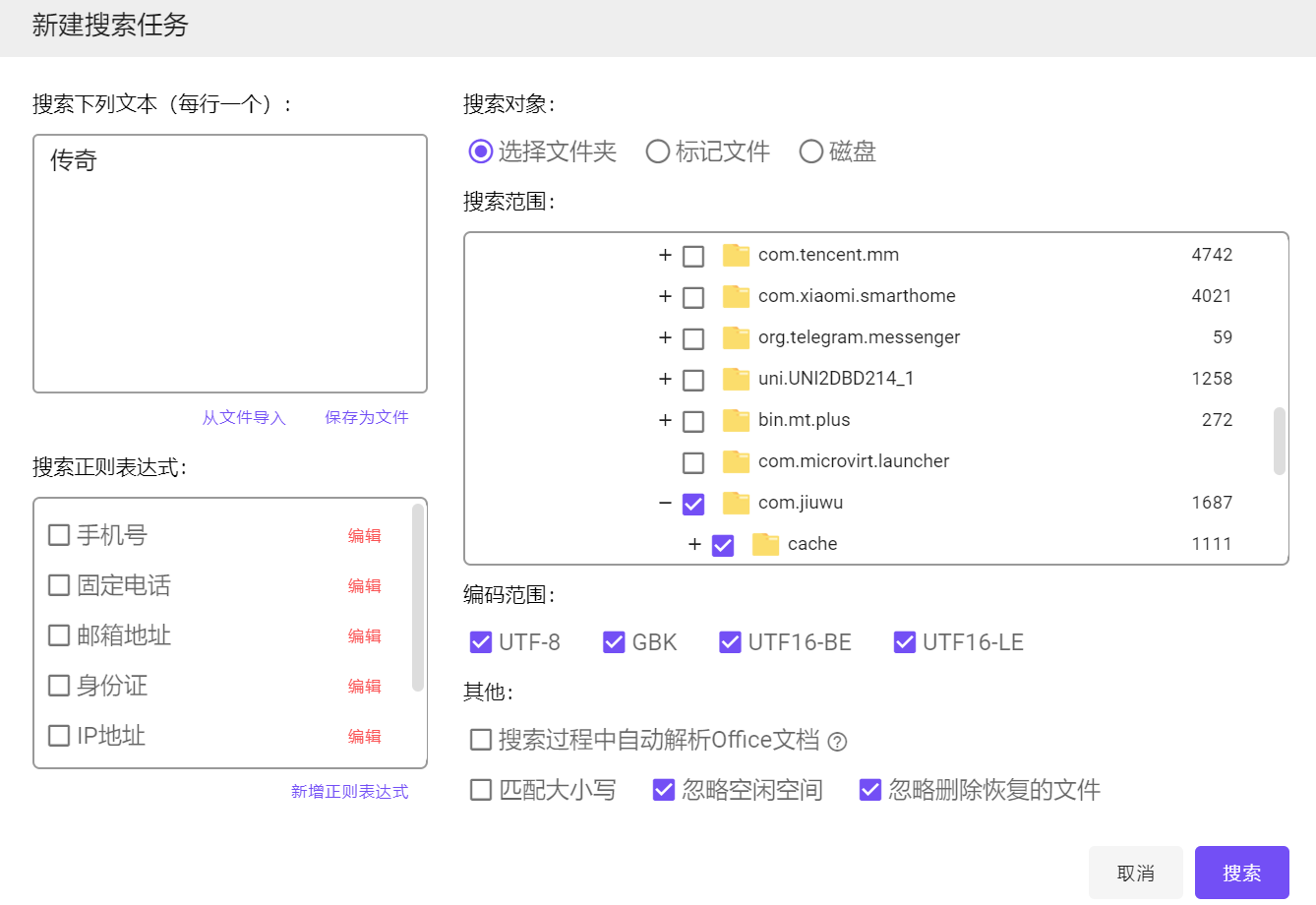1316x905 pixels.
Task: Click the com.tencent.mm folder icon
Action: click(x=736, y=255)
